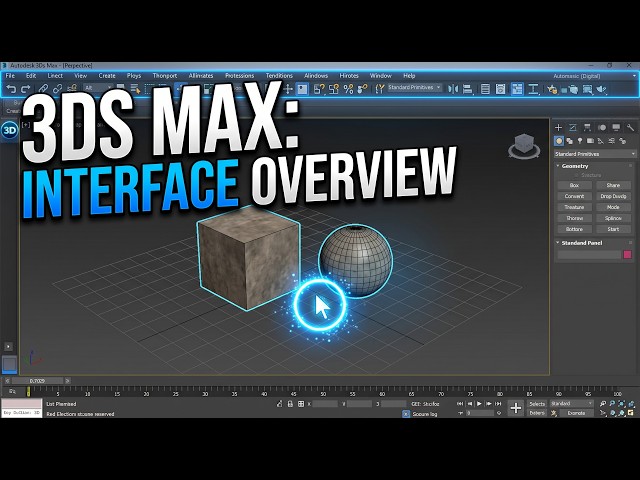This screenshot has width=640, height=480.
Task: Click the round 3D logo in left sidebar
Action: click(9, 130)
